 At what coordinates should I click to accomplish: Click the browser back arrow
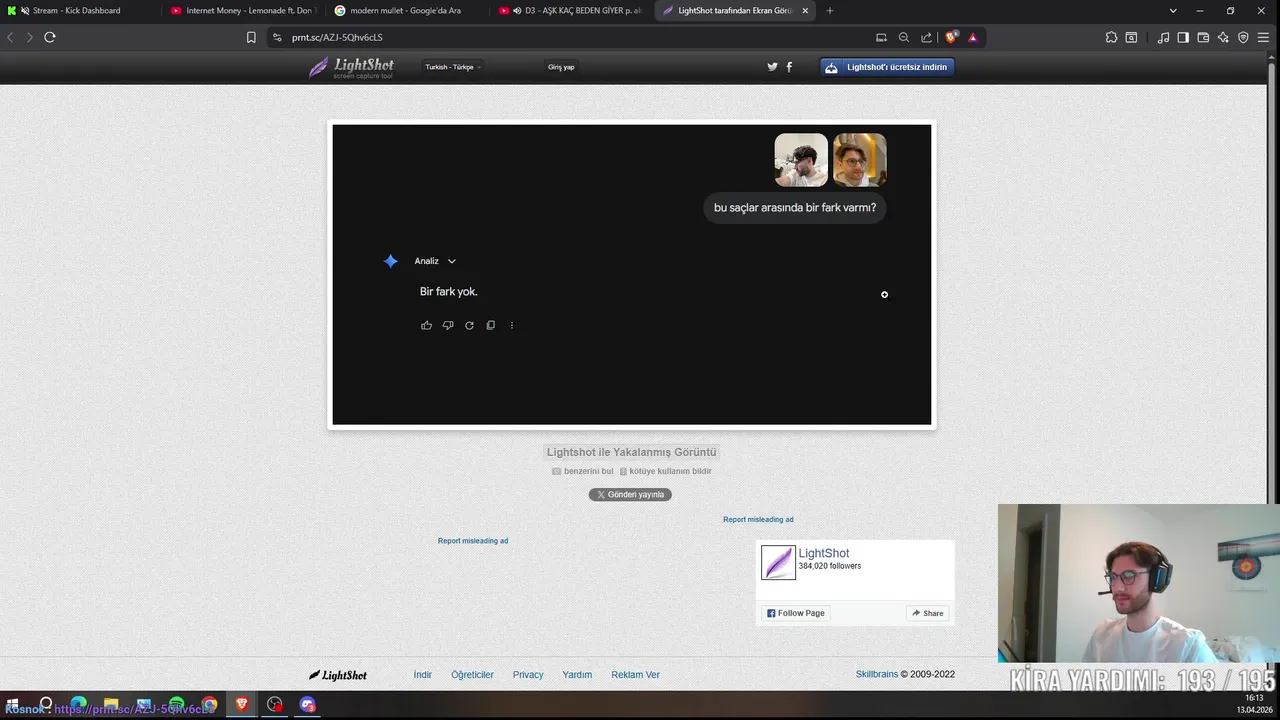point(10,37)
